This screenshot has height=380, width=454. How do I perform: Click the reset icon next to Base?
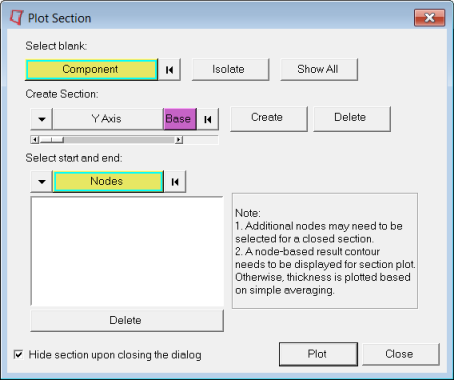point(208,119)
